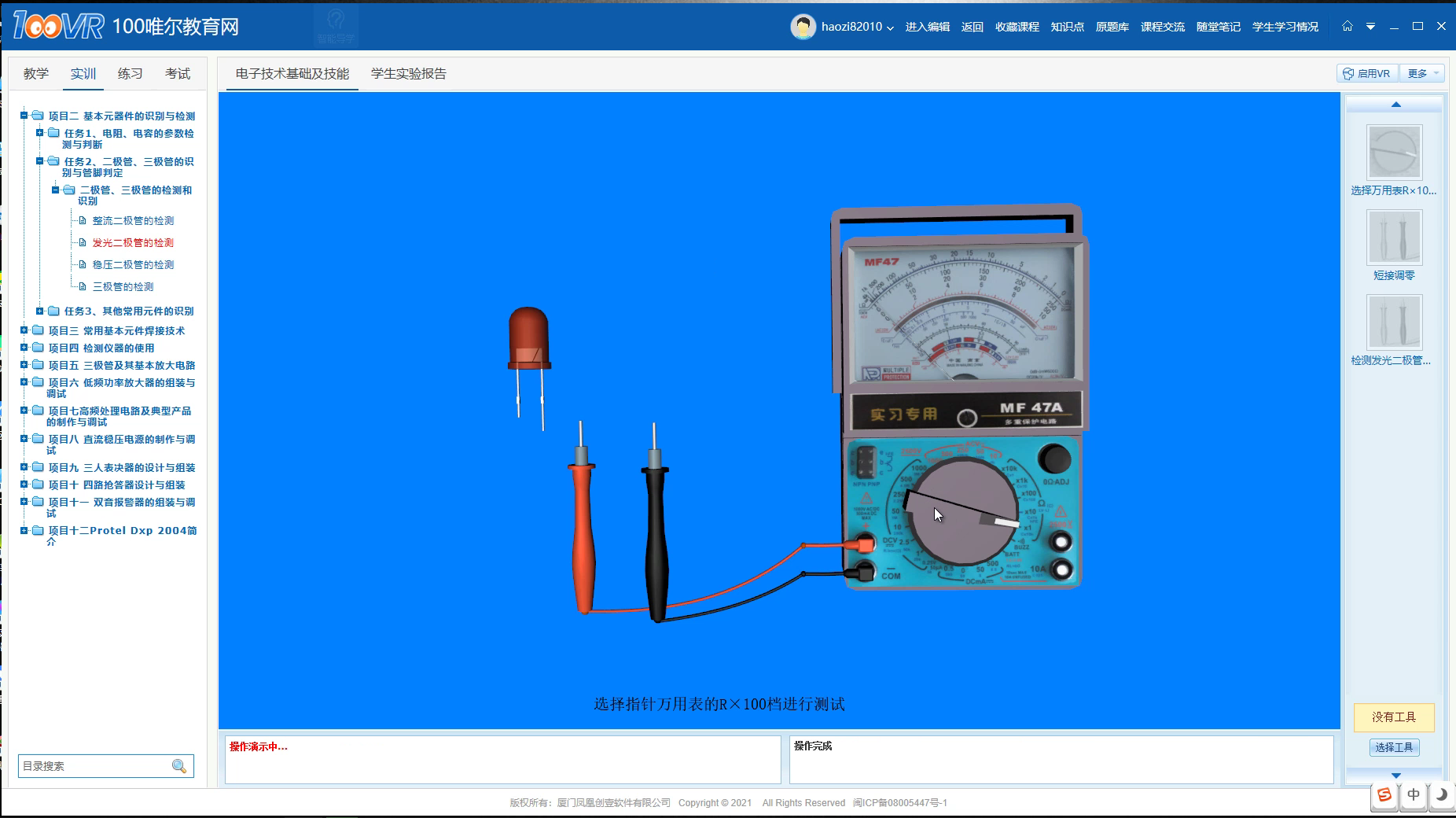This screenshot has height=818, width=1456.
Task: Toggle night mode moon icon
Action: [1441, 794]
